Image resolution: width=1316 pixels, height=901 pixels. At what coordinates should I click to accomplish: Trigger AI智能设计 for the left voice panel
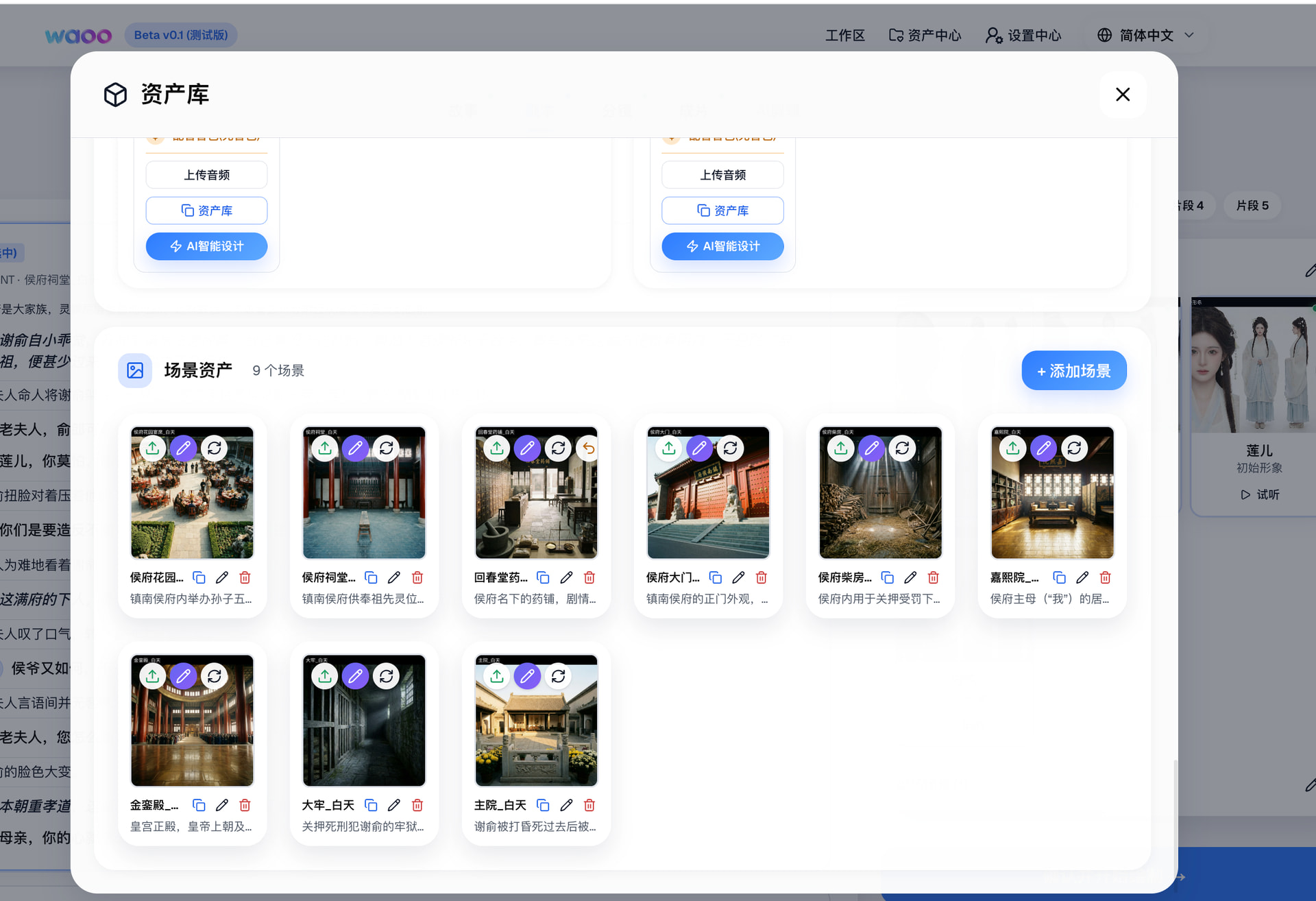pyautogui.click(x=206, y=246)
